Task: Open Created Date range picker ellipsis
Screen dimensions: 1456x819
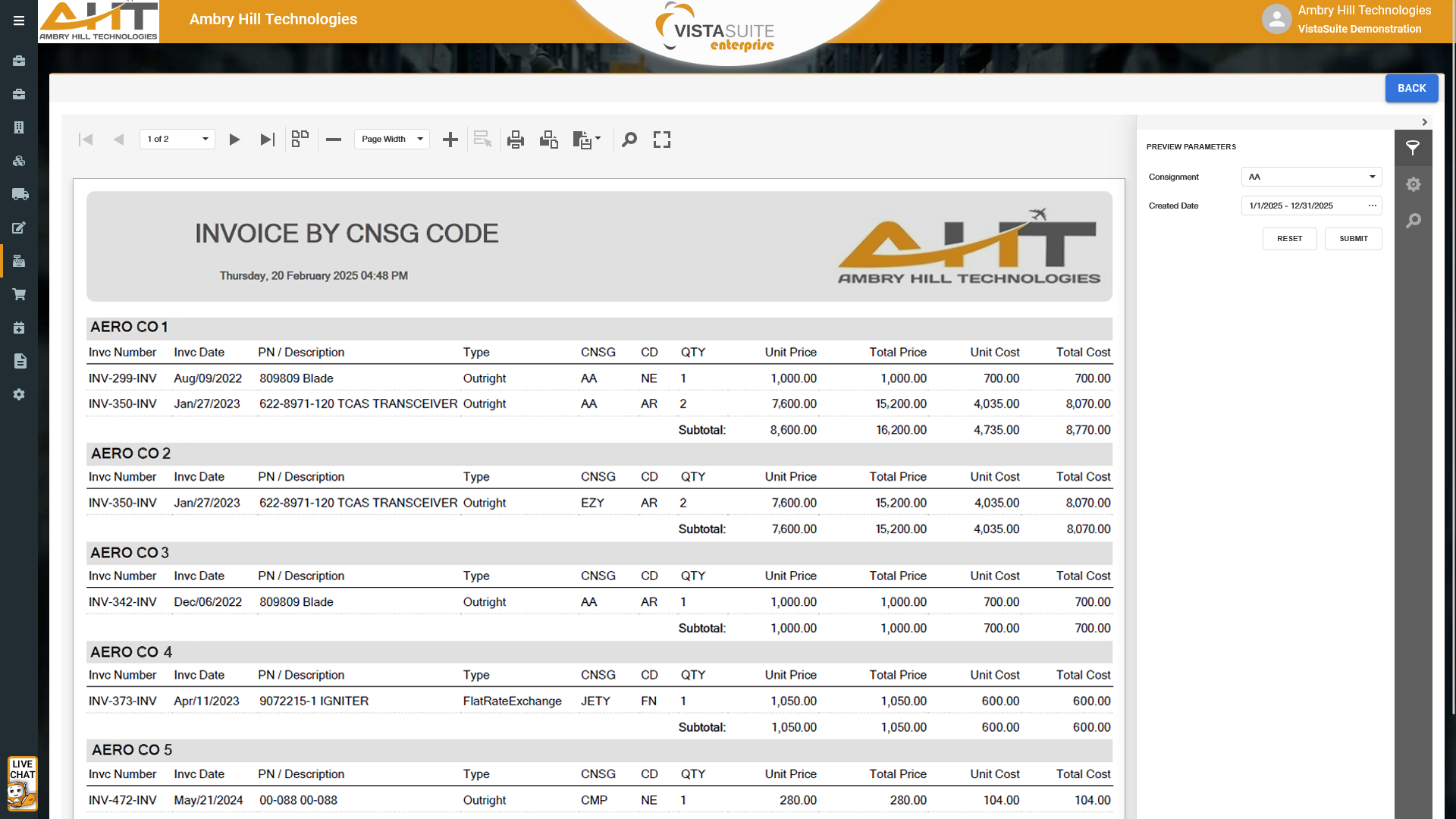Action: tap(1372, 206)
